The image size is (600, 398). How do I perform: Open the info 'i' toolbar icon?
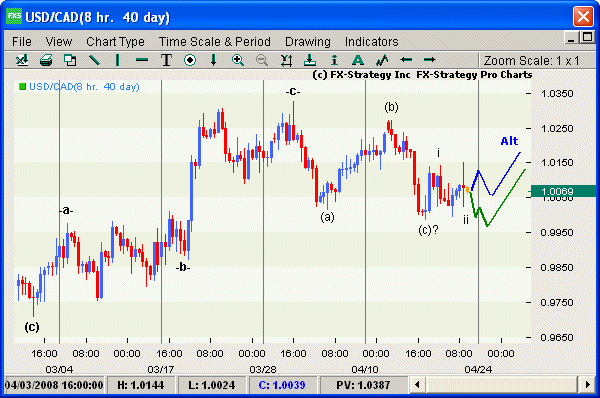click(334, 60)
